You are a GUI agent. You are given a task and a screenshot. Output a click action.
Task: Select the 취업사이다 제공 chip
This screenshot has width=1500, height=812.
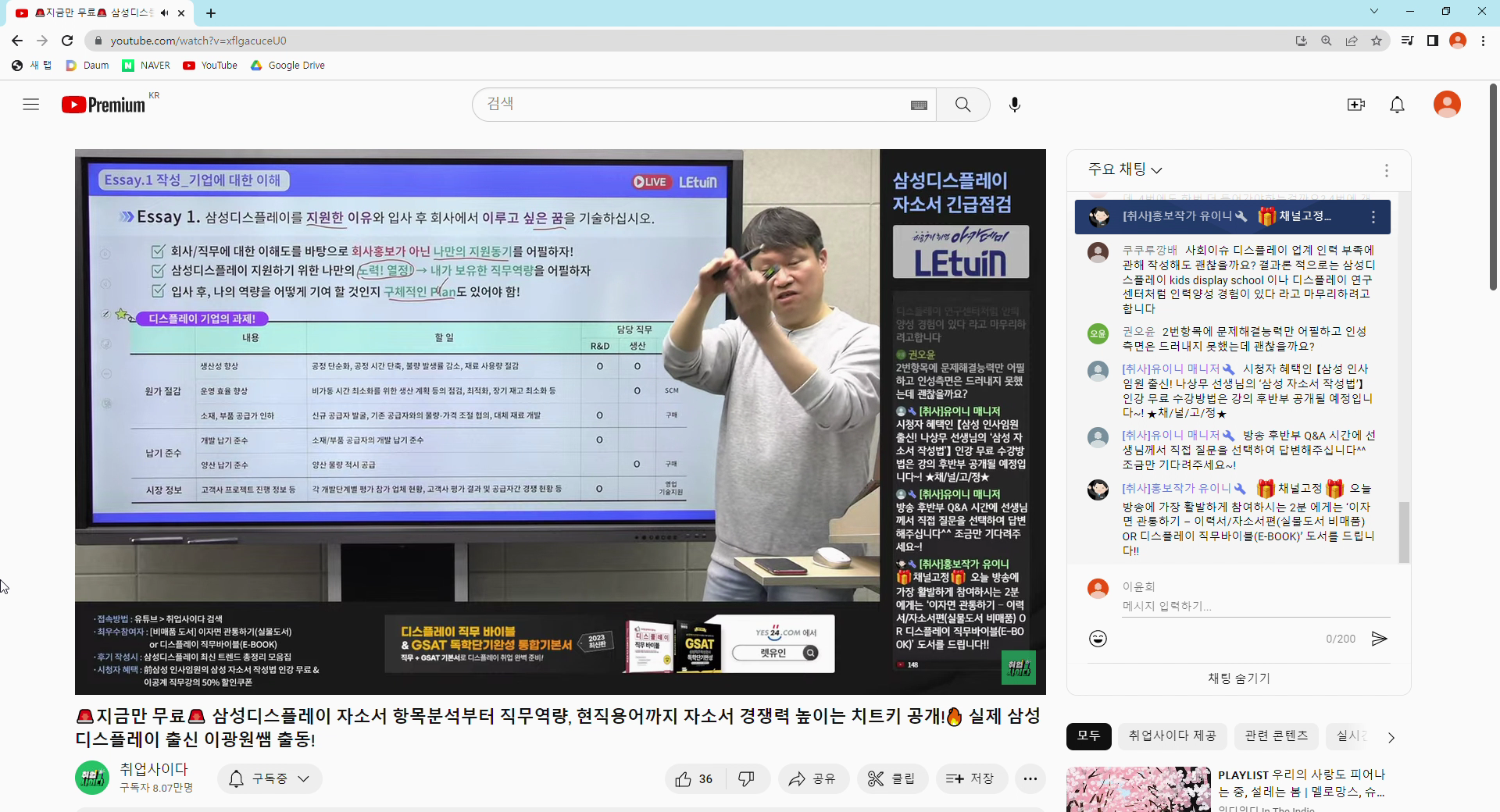click(1172, 735)
